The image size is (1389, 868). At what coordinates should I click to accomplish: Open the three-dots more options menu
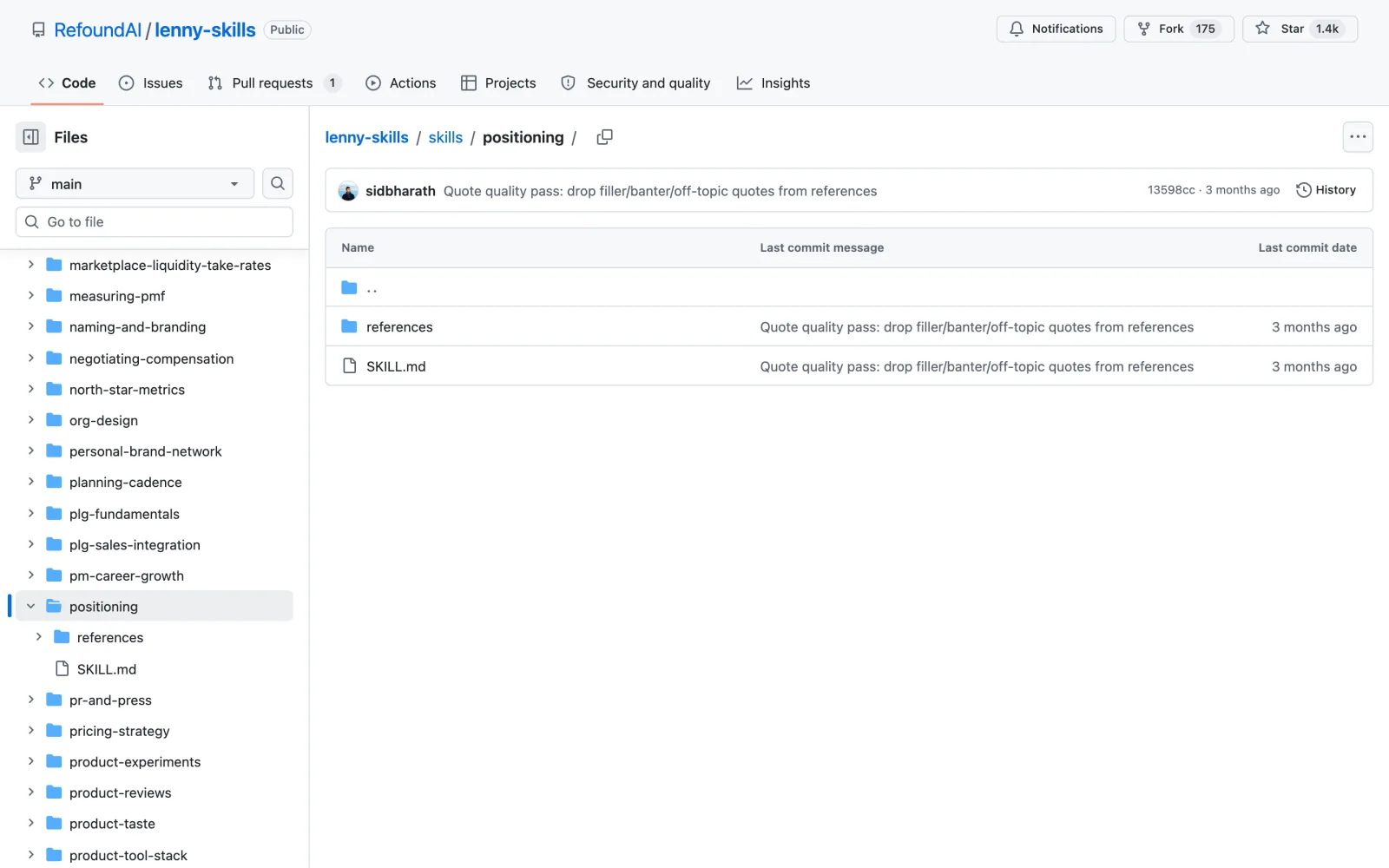coord(1358,137)
